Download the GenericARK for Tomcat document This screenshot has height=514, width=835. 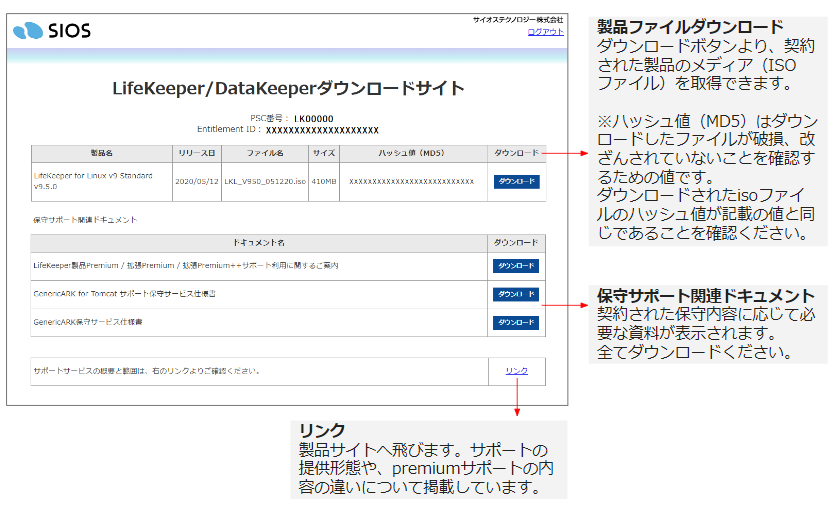(515, 294)
